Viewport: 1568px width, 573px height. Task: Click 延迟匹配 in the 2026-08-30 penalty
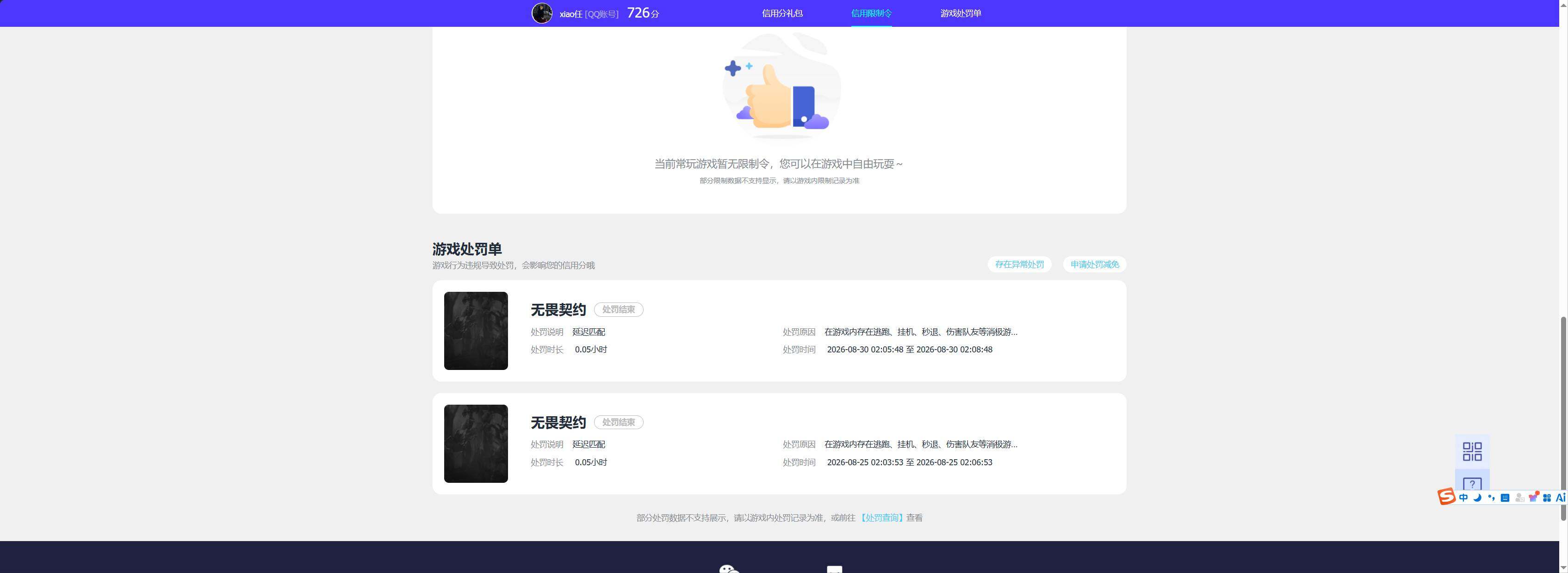tap(589, 332)
